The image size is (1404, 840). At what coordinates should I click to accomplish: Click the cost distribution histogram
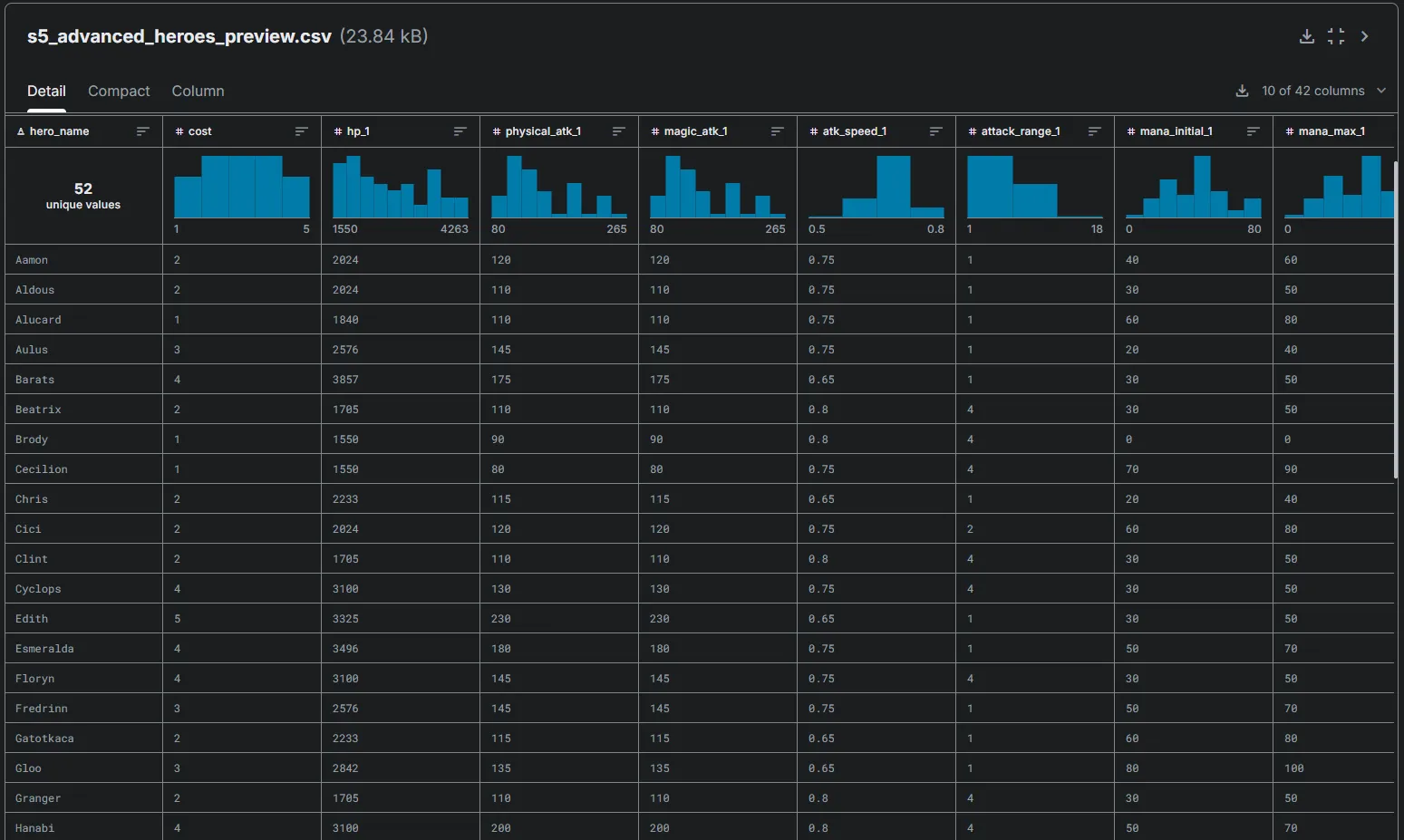tap(242, 187)
